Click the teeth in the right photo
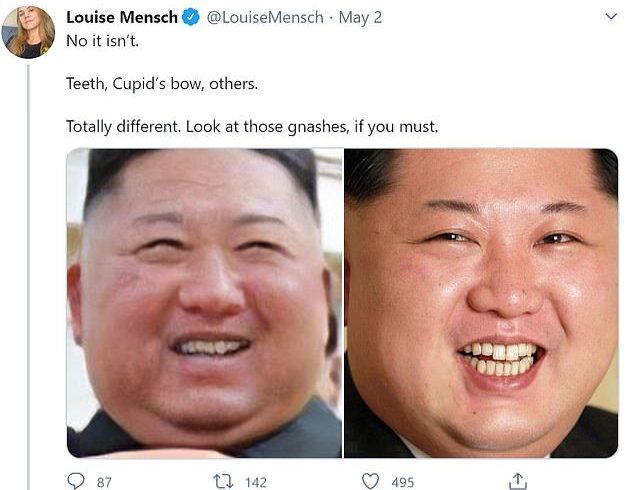The image size is (634, 490). pyautogui.click(x=500, y=358)
